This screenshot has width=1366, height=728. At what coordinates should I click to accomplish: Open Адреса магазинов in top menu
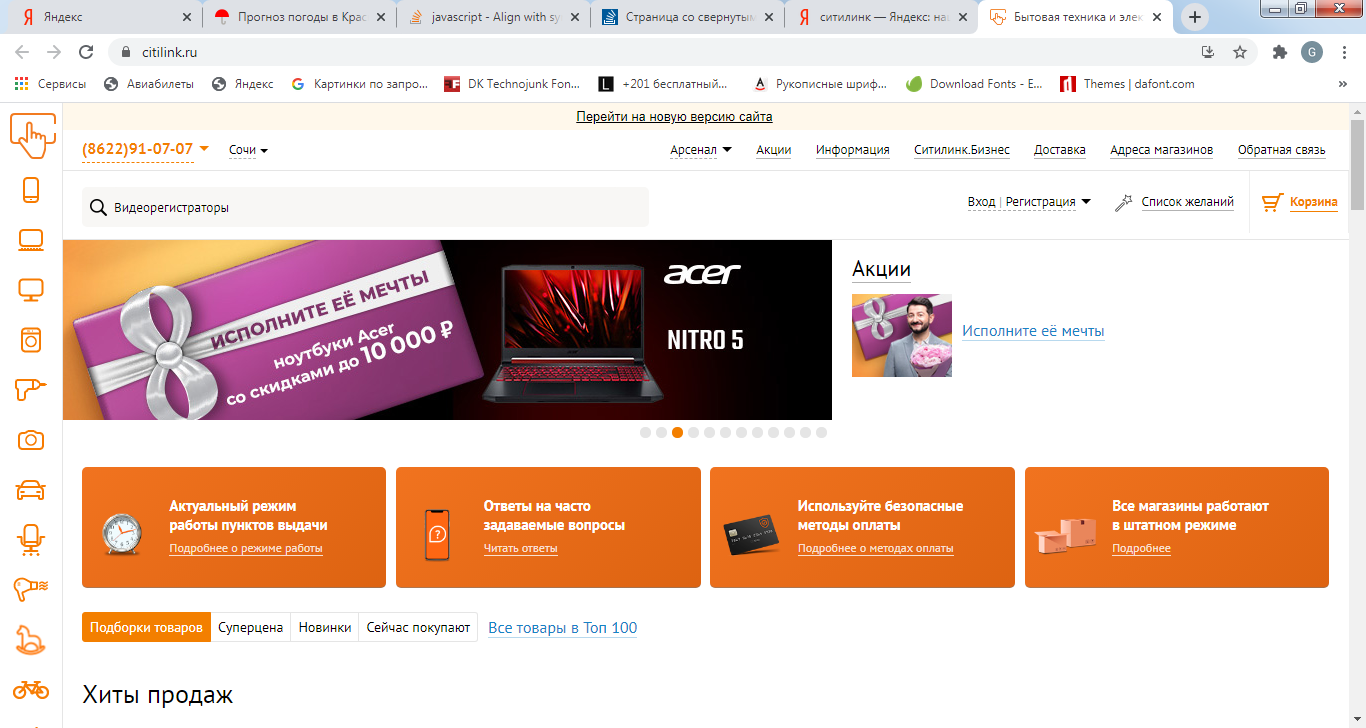point(1162,150)
